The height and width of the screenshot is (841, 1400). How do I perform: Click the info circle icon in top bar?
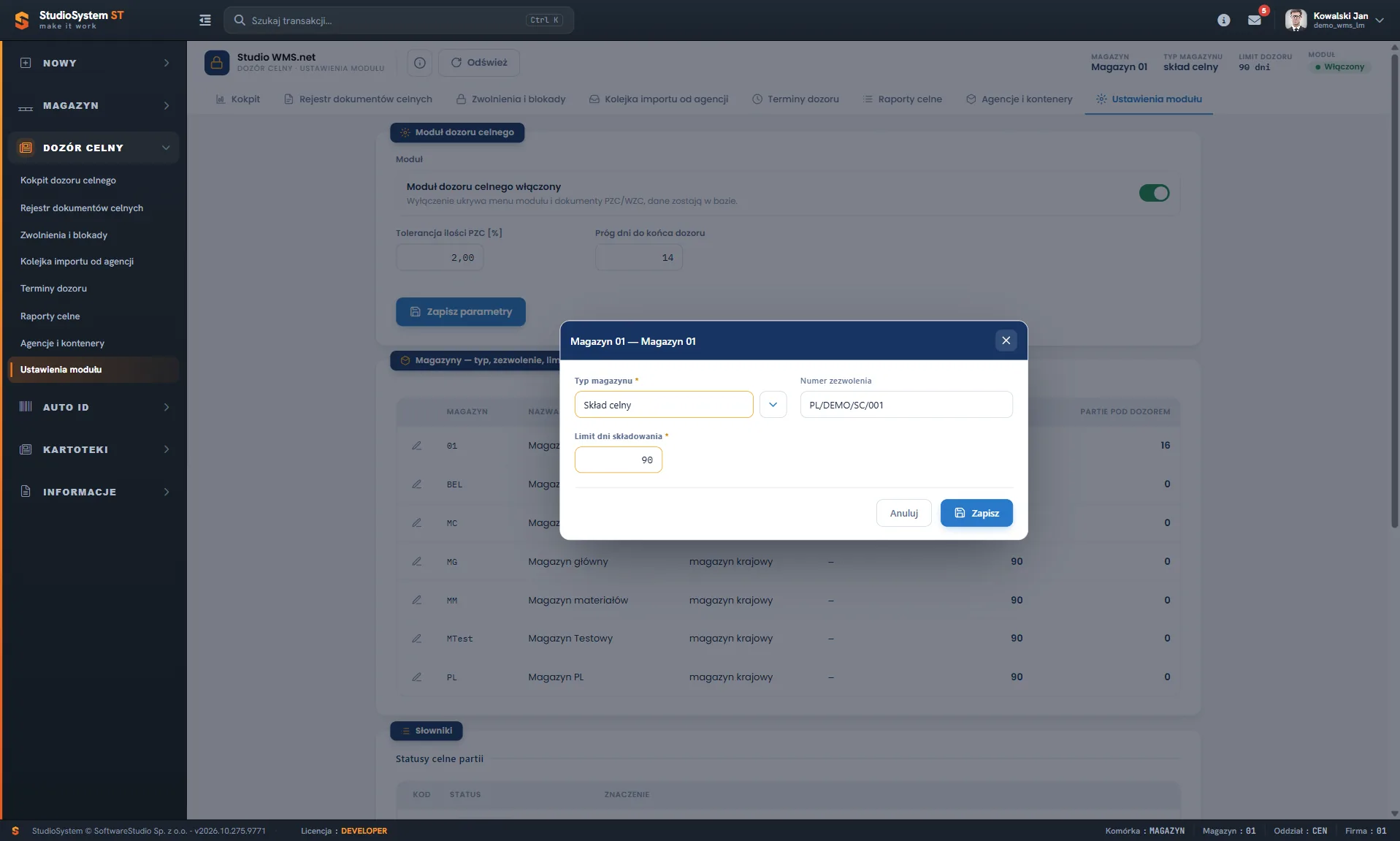click(x=1224, y=20)
